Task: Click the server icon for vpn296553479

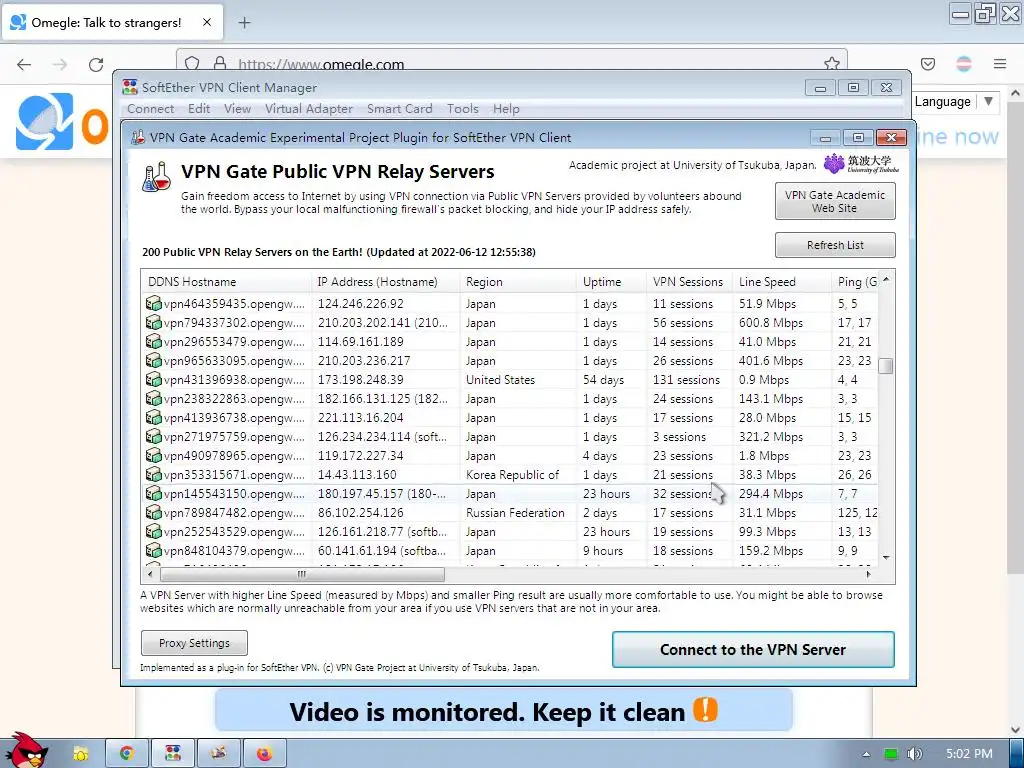Action: tap(153, 342)
